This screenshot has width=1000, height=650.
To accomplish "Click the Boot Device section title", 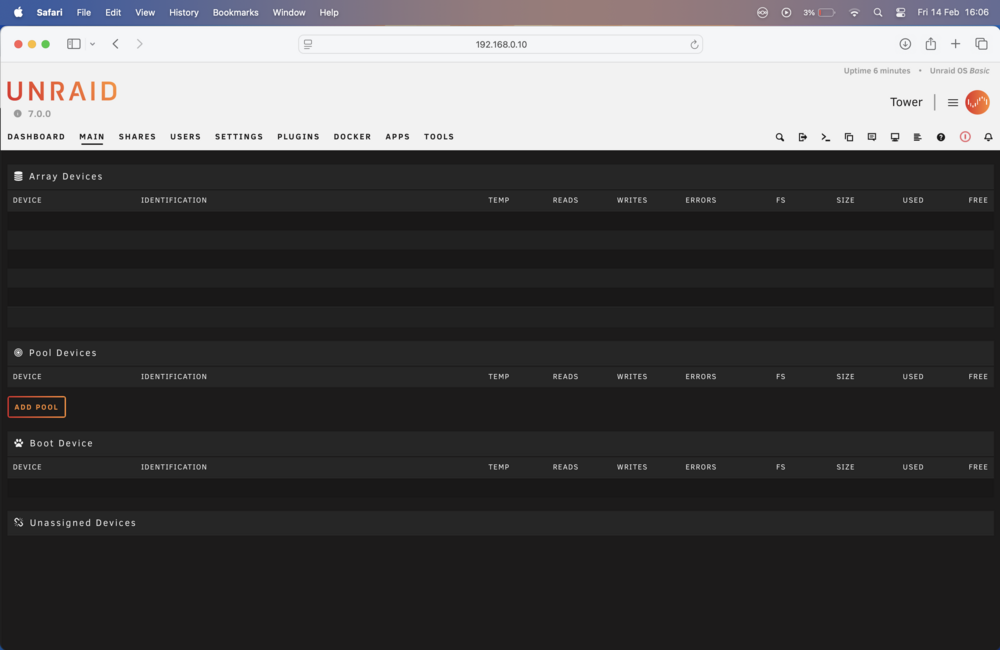I will click(61, 443).
